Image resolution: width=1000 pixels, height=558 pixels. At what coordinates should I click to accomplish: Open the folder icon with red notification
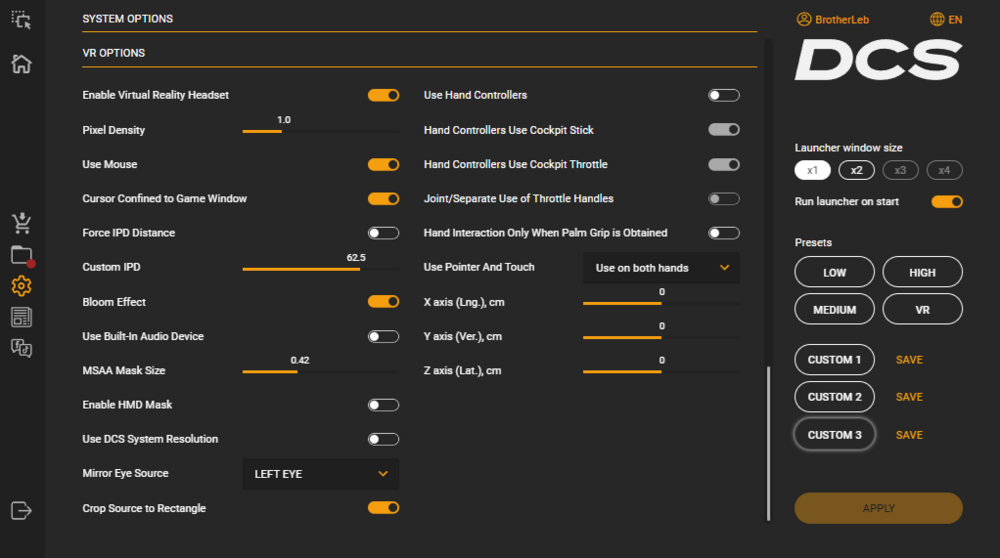point(21,255)
